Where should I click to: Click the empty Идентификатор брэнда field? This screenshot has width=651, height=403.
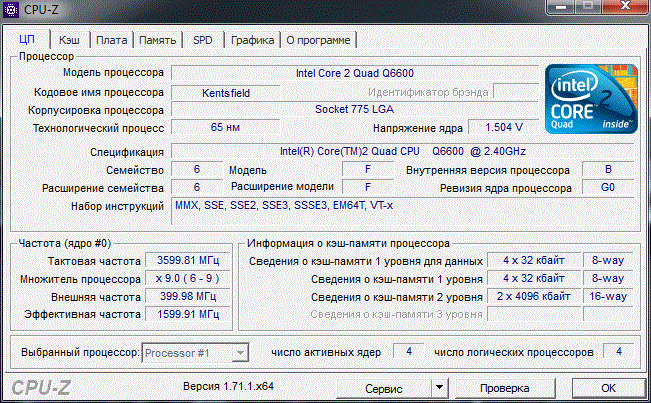516,92
